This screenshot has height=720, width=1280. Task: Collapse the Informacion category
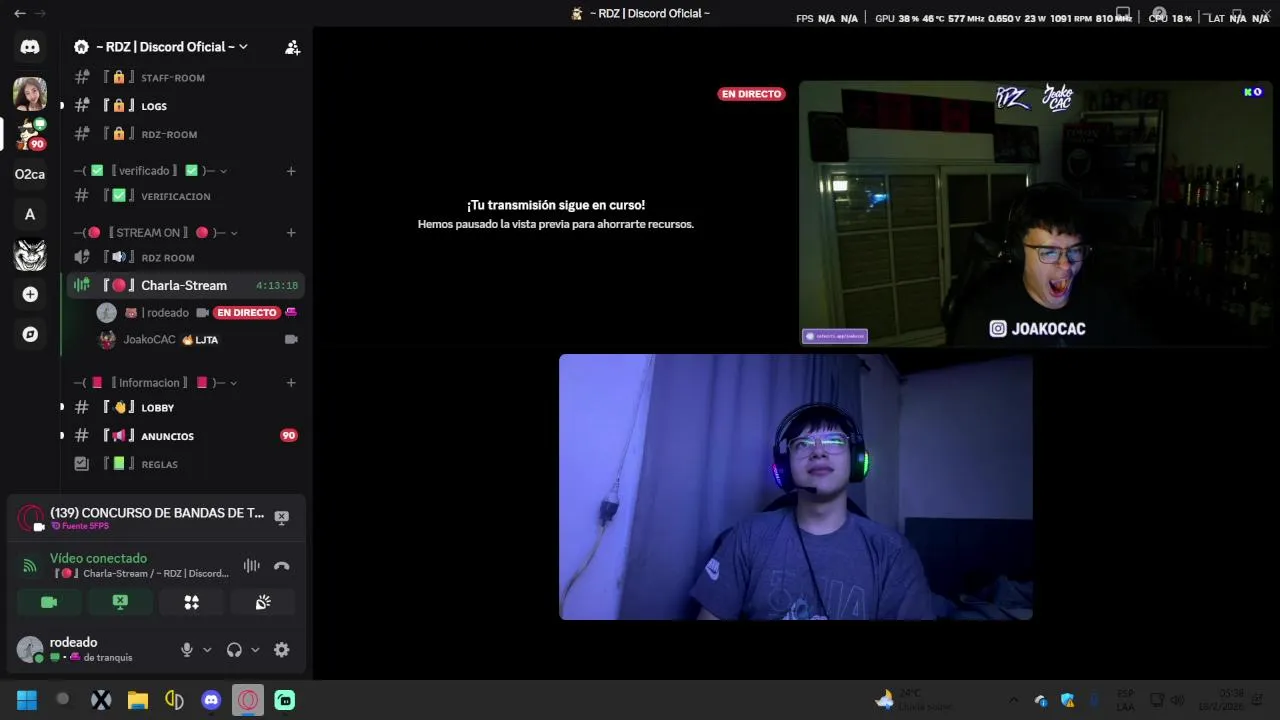[156, 383]
